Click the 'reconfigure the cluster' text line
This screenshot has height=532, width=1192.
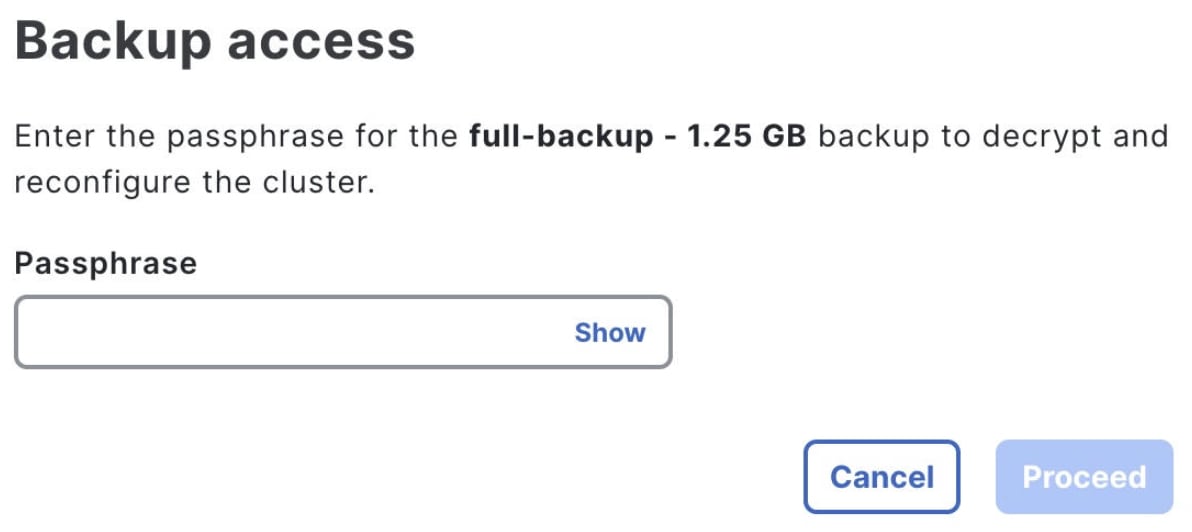point(194,185)
